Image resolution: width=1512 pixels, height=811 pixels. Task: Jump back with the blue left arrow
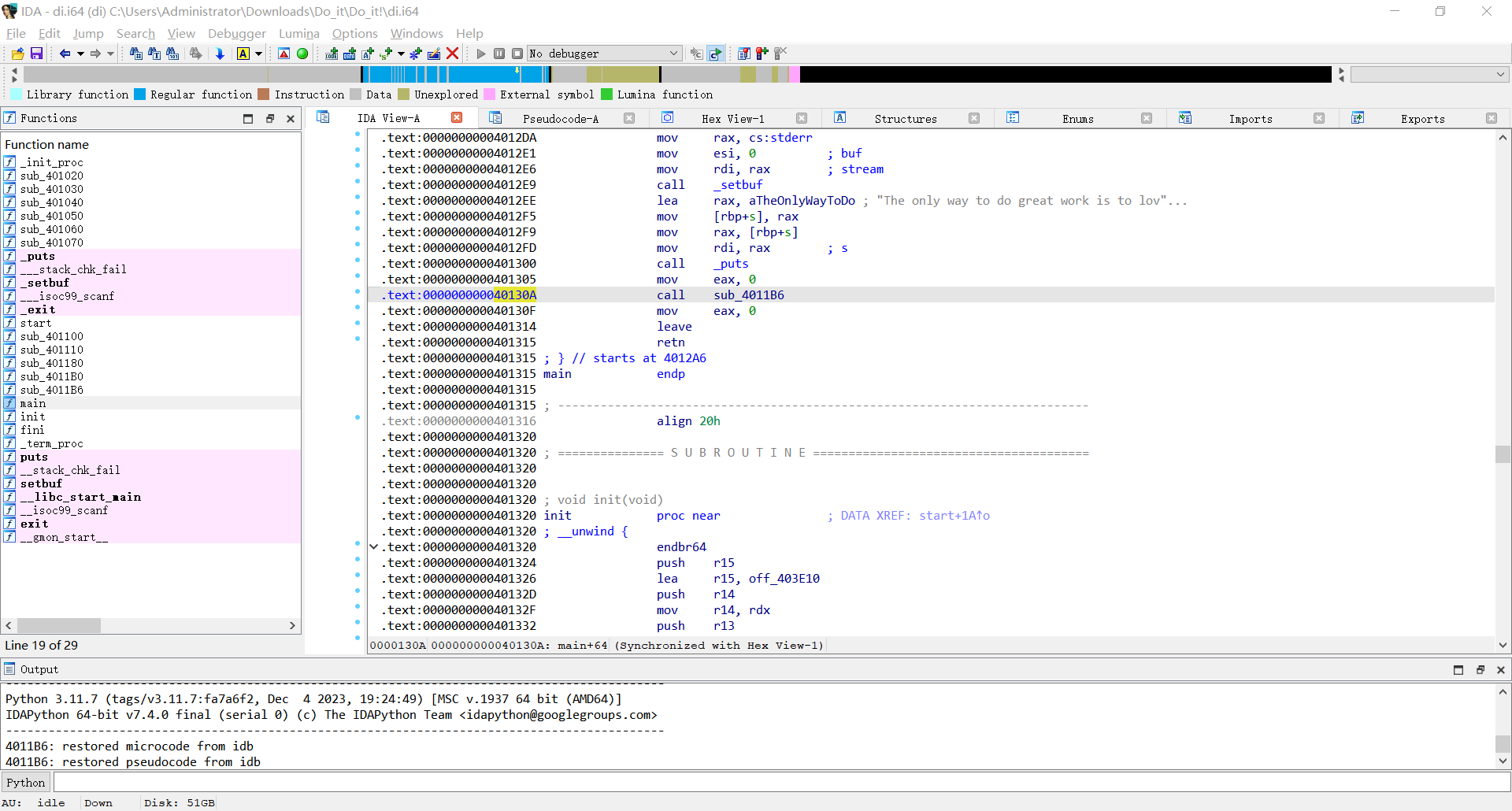coord(65,54)
